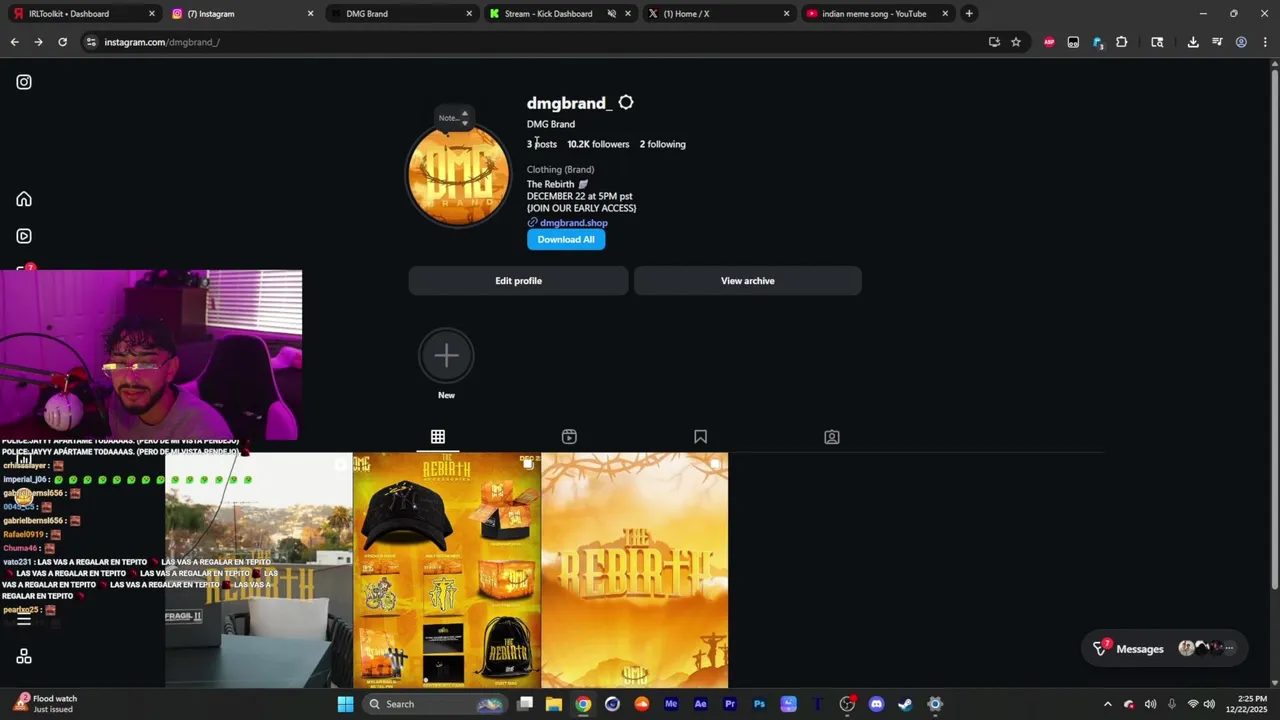The height and width of the screenshot is (720, 1280).
Task: Bookmark this page with the star icon
Action: (x=1016, y=42)
